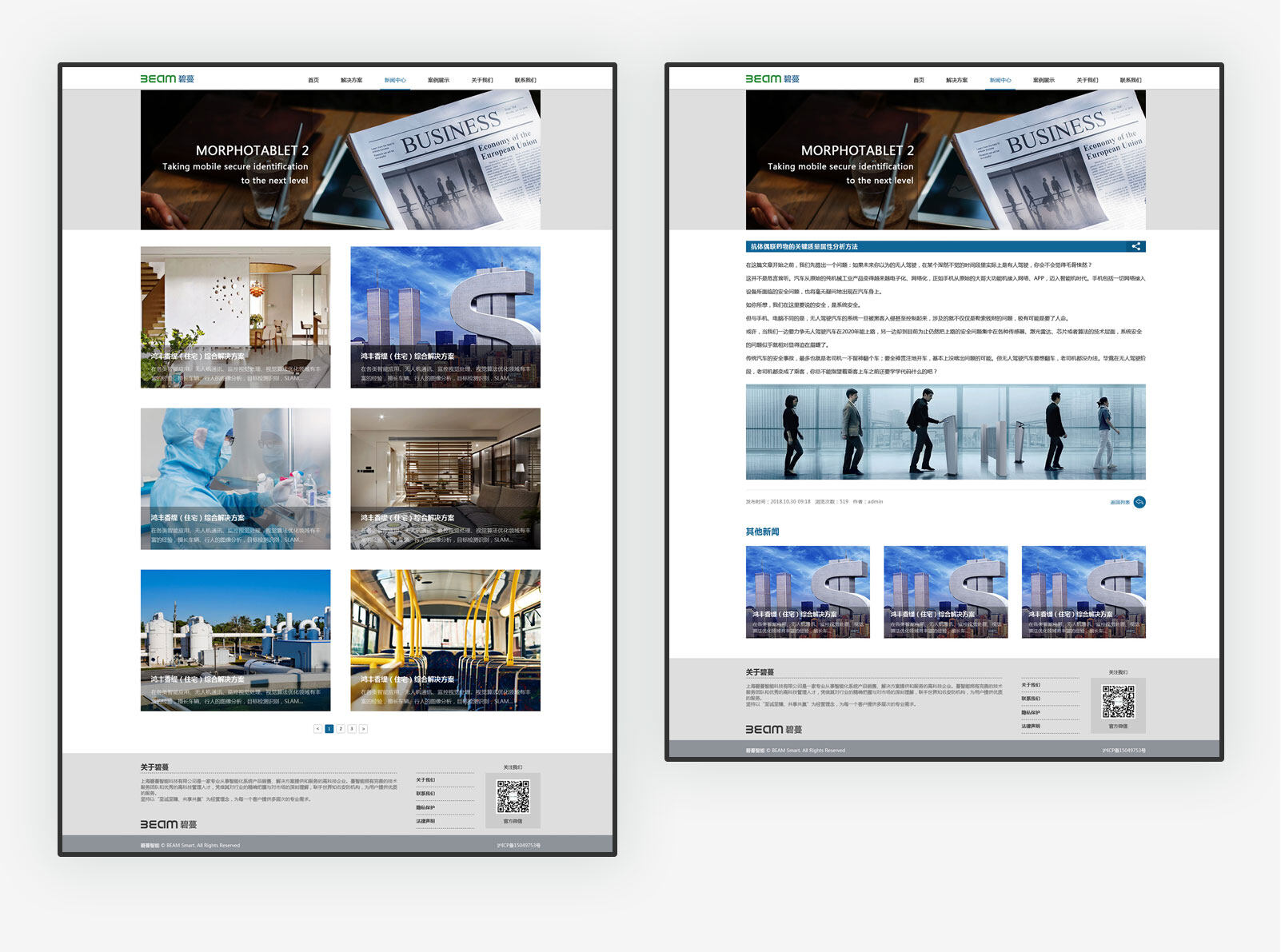1281x952 pixels.
Task: Click the 返回列表 link under the article
Action: pyautogui.click(x=1119, y=502)
